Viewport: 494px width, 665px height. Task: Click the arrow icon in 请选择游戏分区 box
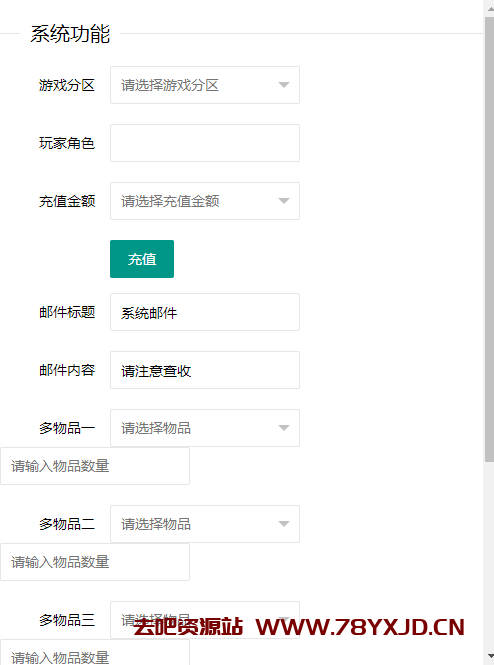(284, 85)
